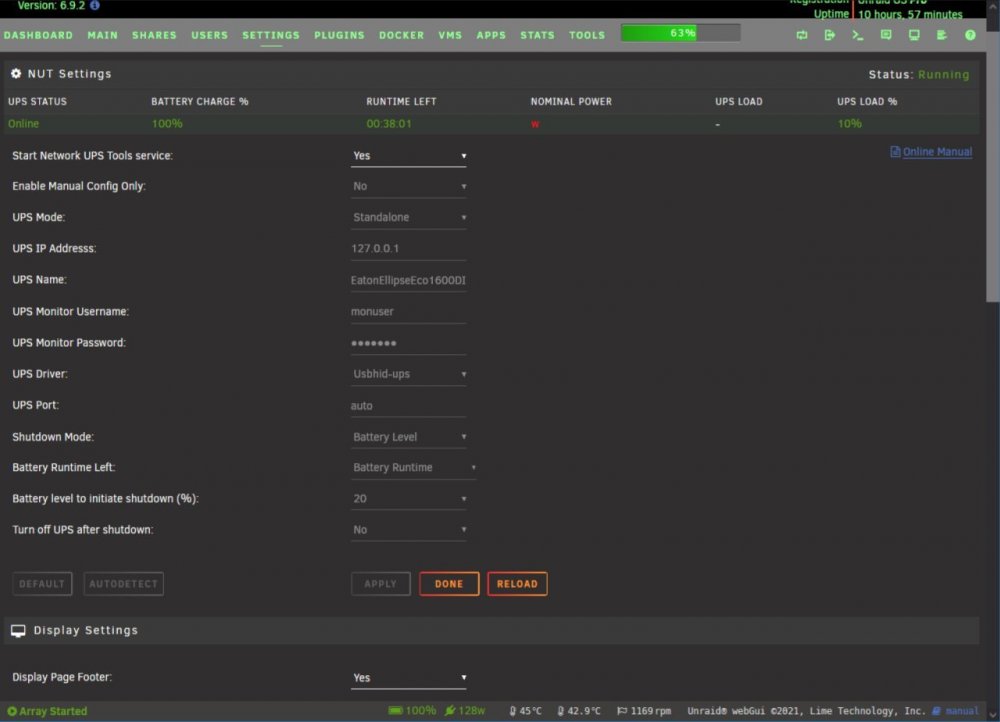
Task: Go to the Dashboard tab
Action: [x=38, y=35]
